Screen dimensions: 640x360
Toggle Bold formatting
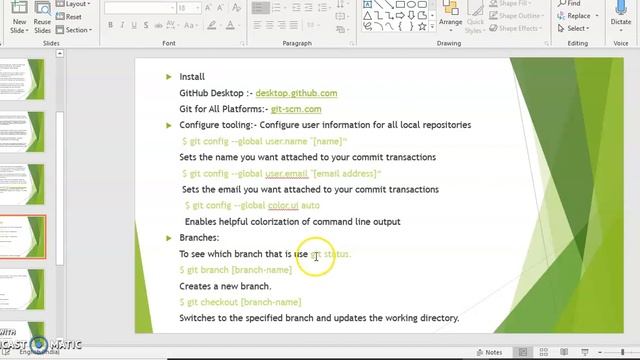coord(110,25)
